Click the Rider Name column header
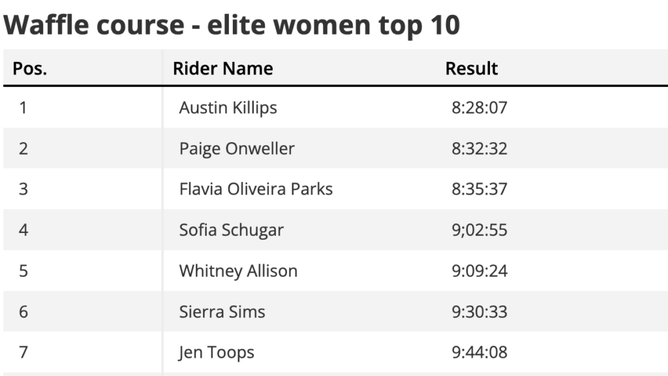This screenshot has width=668, height=376. click(x=223, y=68)
